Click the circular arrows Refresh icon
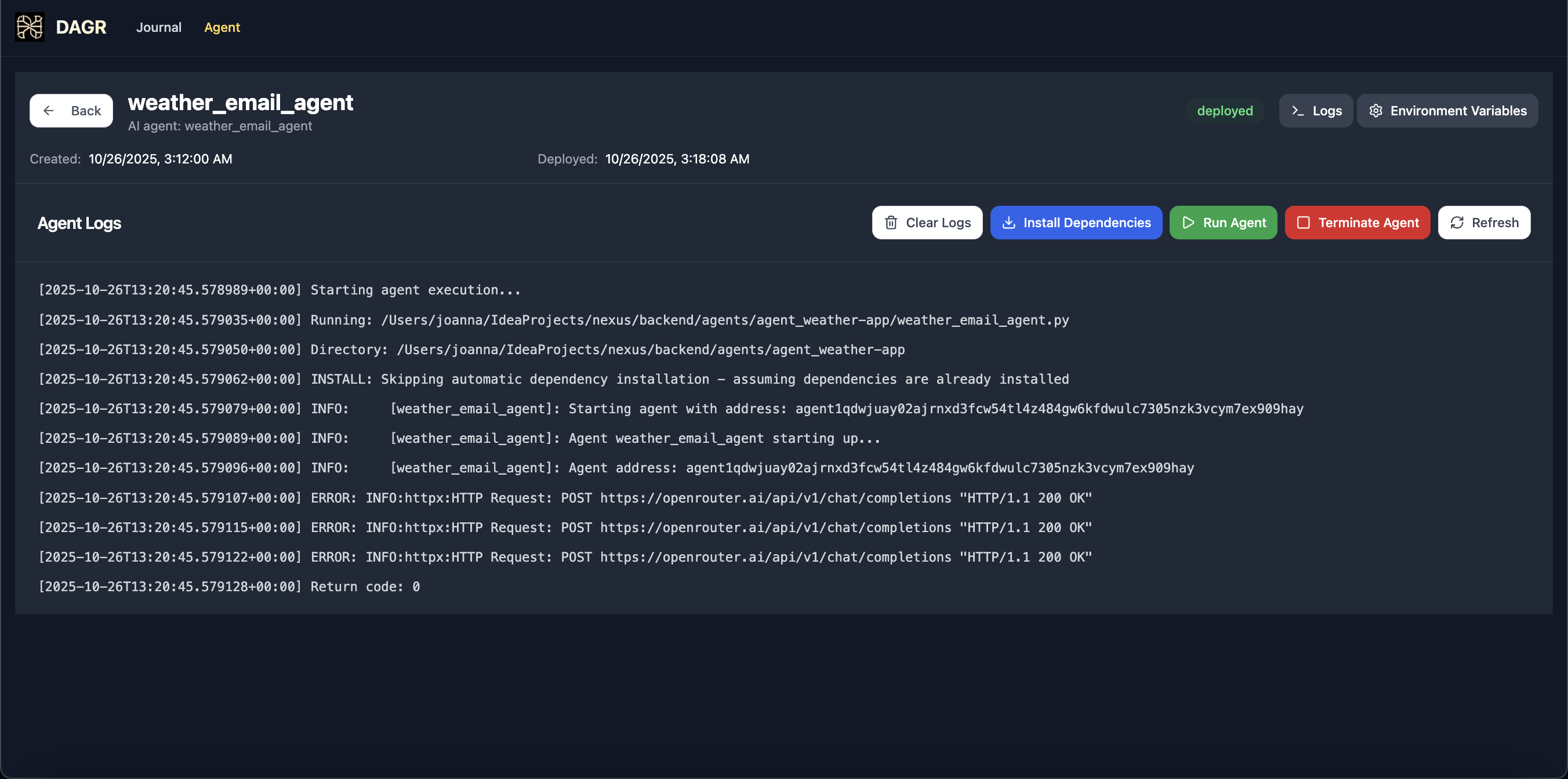Screen dimensions: 1568x779 [1457, 223]
